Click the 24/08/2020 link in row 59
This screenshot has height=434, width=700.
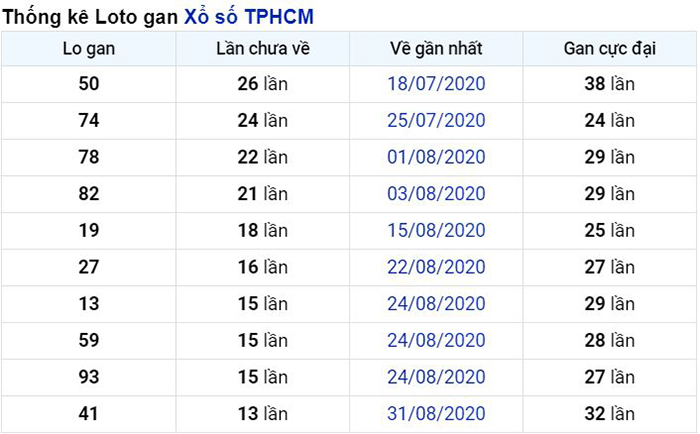point(436,340)
